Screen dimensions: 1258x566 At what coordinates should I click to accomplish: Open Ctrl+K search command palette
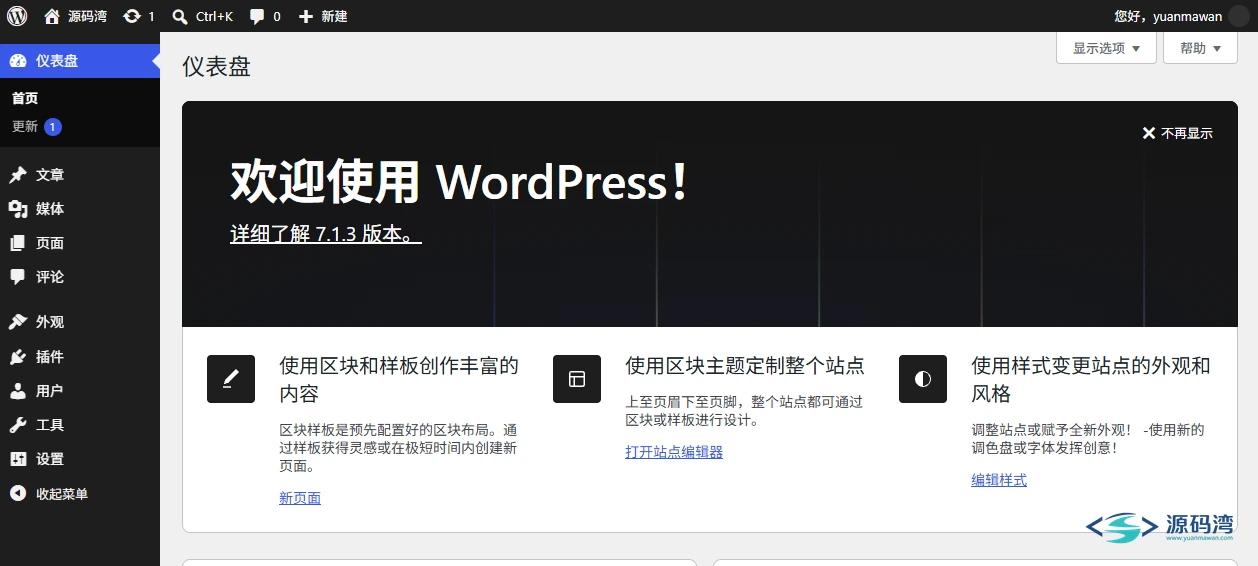pyautogui.click(x=202, y=16)
